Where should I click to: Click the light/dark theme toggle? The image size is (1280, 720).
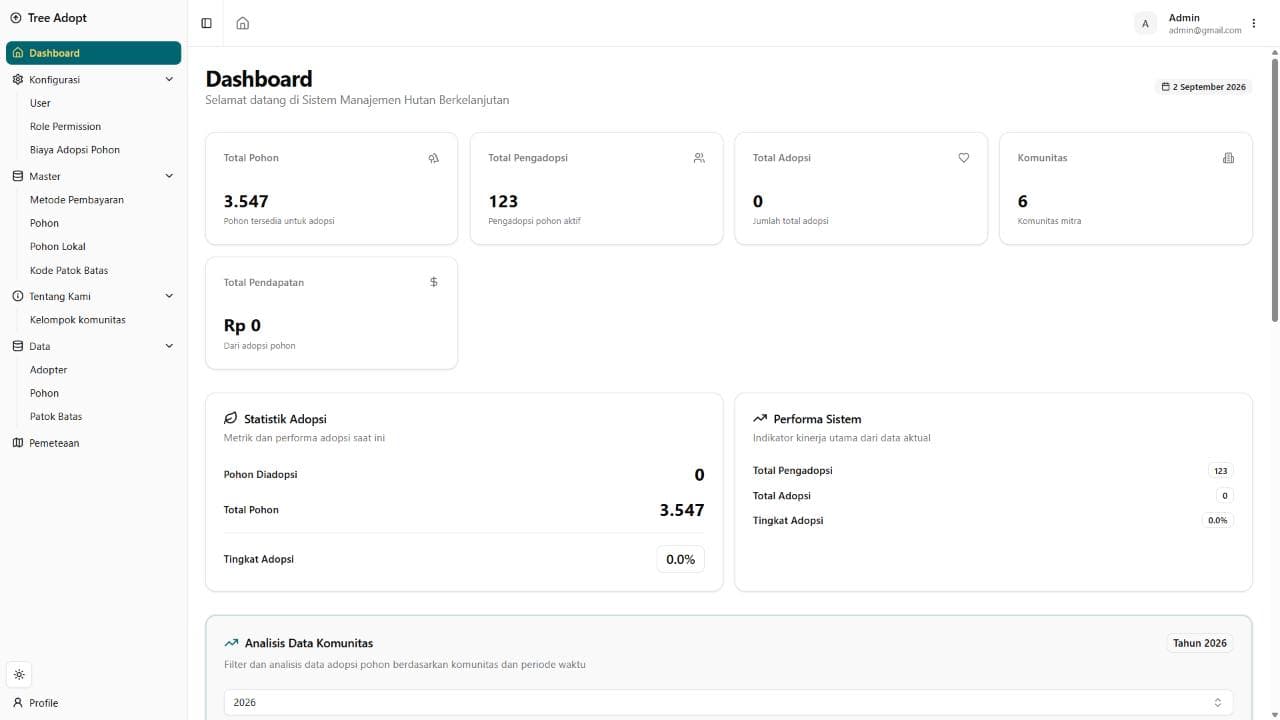19,675
